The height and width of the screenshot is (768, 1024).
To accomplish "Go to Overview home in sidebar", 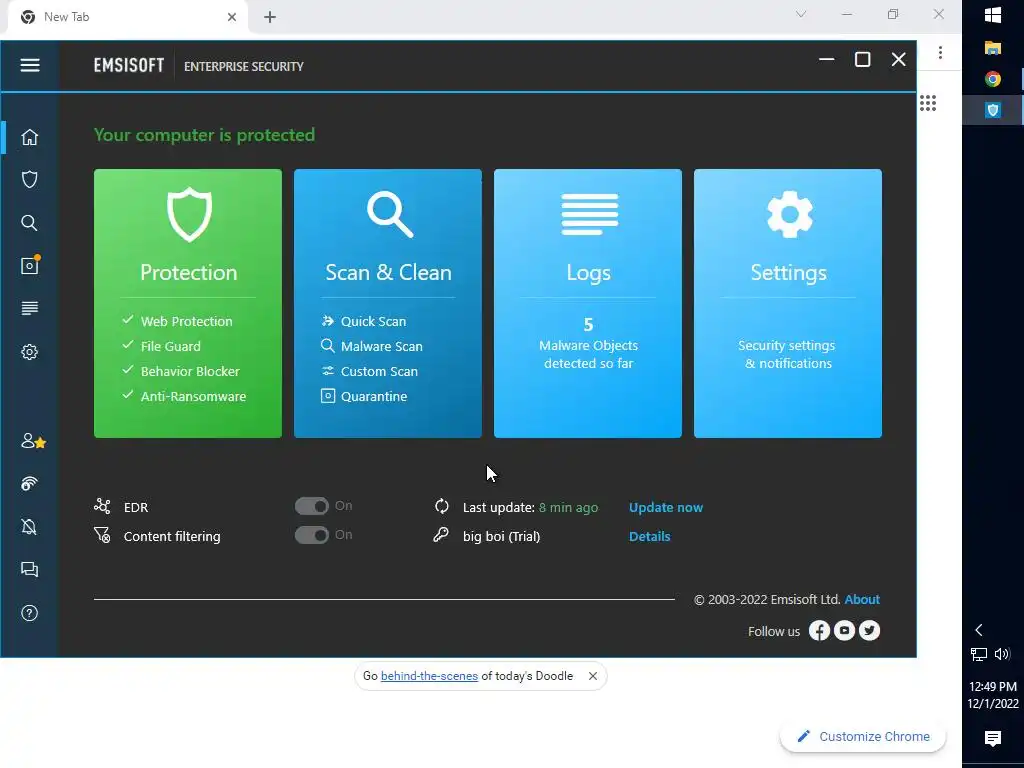I will tap(29, 137).
